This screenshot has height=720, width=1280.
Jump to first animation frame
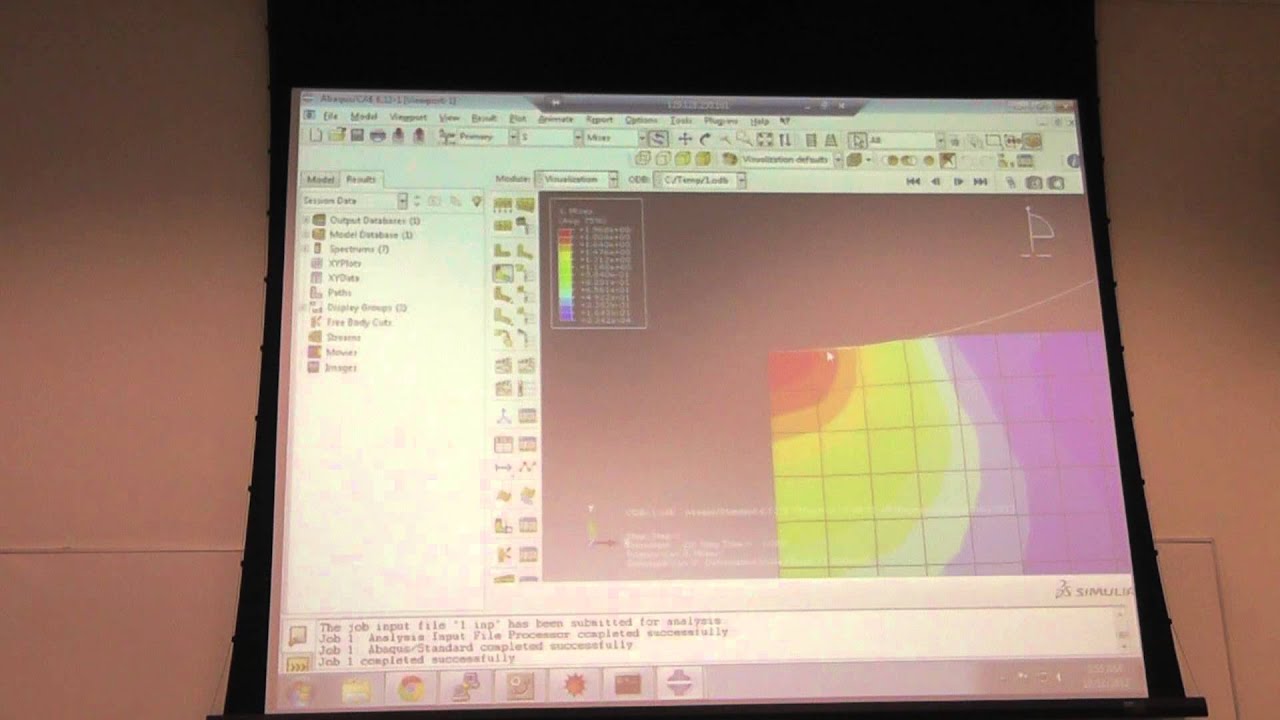[913, 182]
